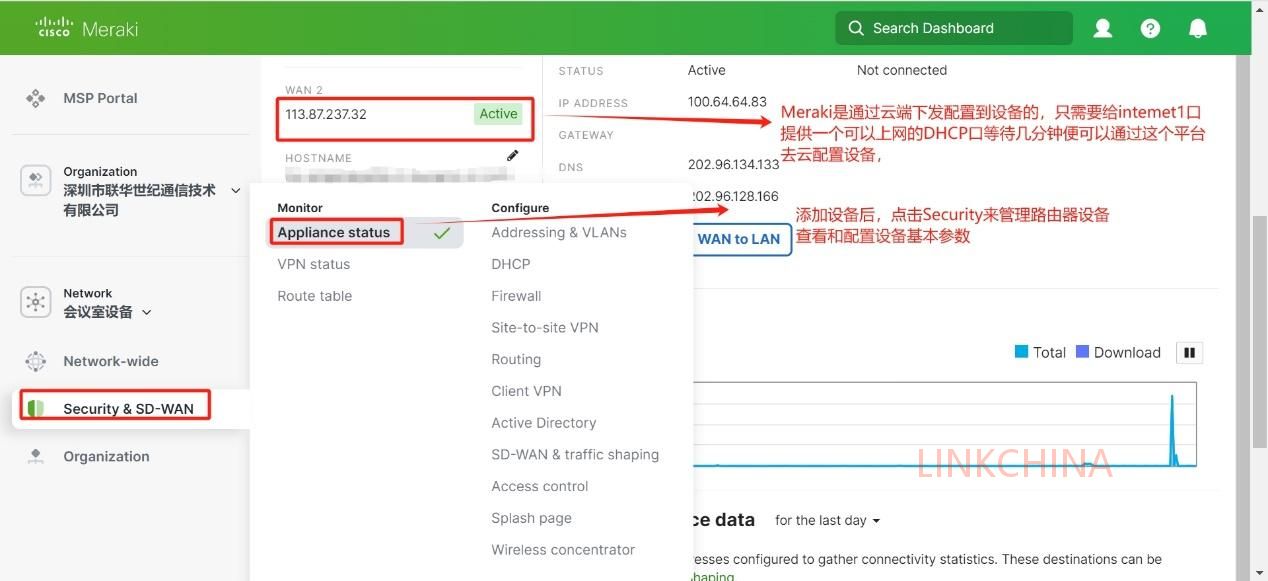Open Routing configuration
1268x581 pixels.
coord(516,359)
